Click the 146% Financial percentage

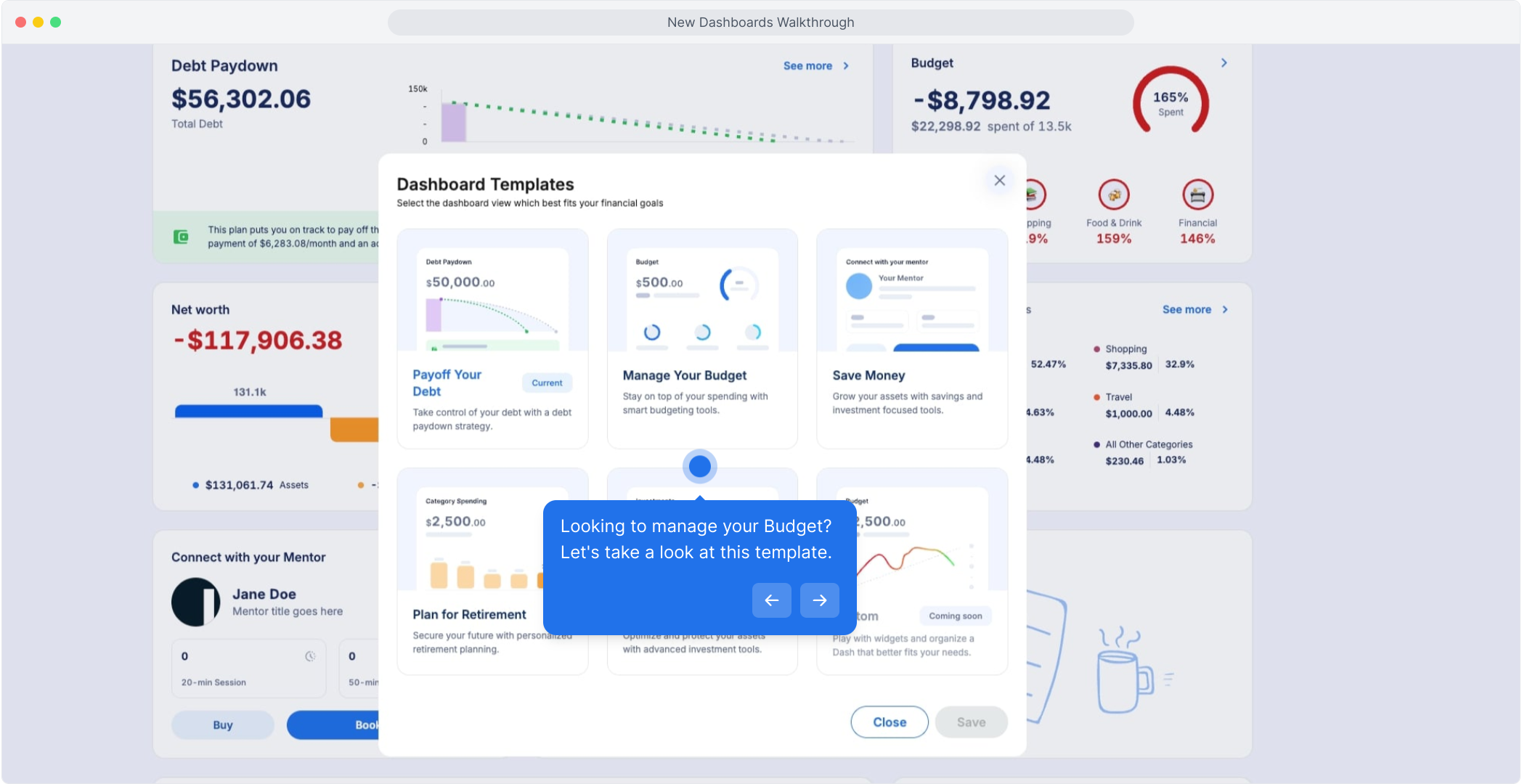point(1197,239)
